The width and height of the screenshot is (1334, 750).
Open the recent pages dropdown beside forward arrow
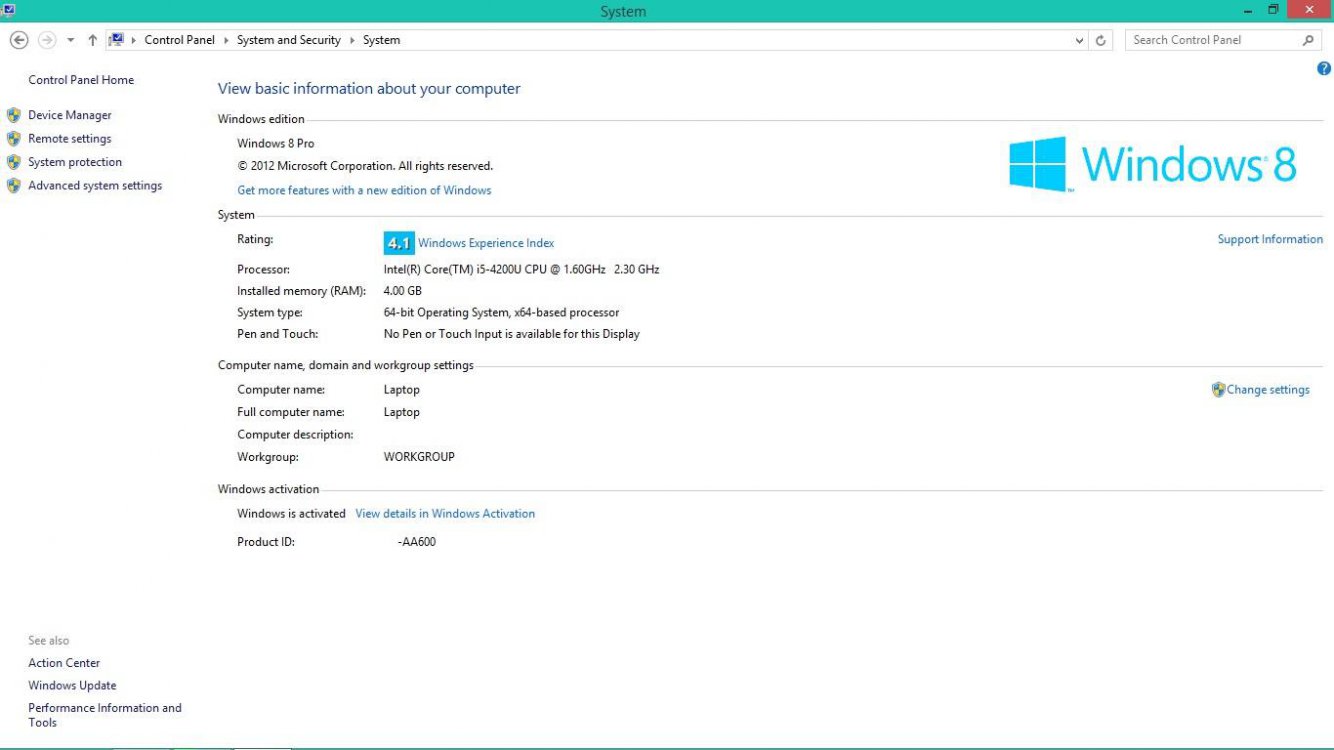point(70,39)
